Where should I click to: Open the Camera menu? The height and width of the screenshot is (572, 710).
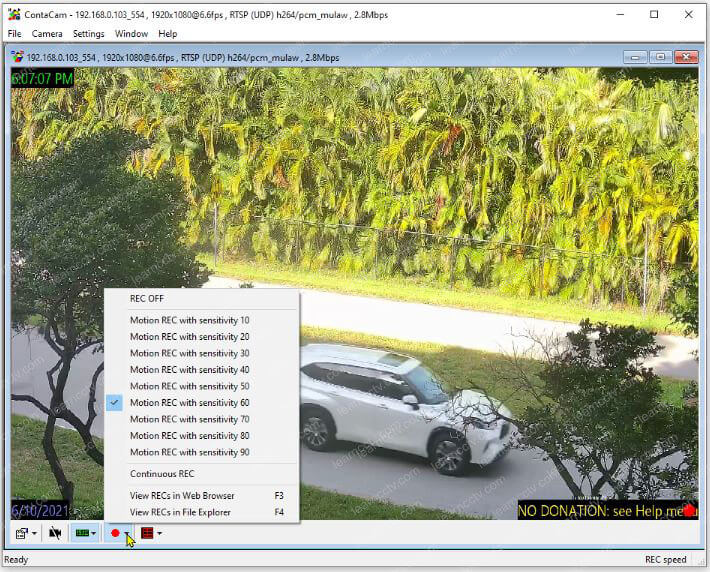(47, 34)
